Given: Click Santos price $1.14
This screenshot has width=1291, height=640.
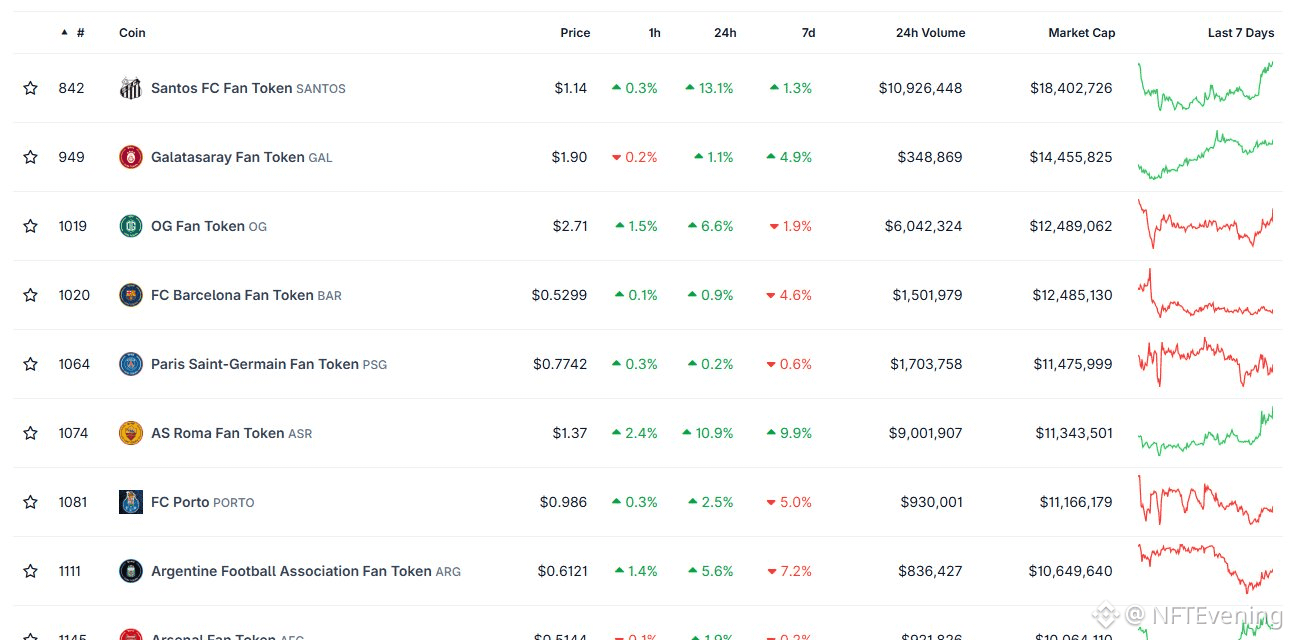Looking at the screenshot, I should pyautogui.click(x=571, y=88).
